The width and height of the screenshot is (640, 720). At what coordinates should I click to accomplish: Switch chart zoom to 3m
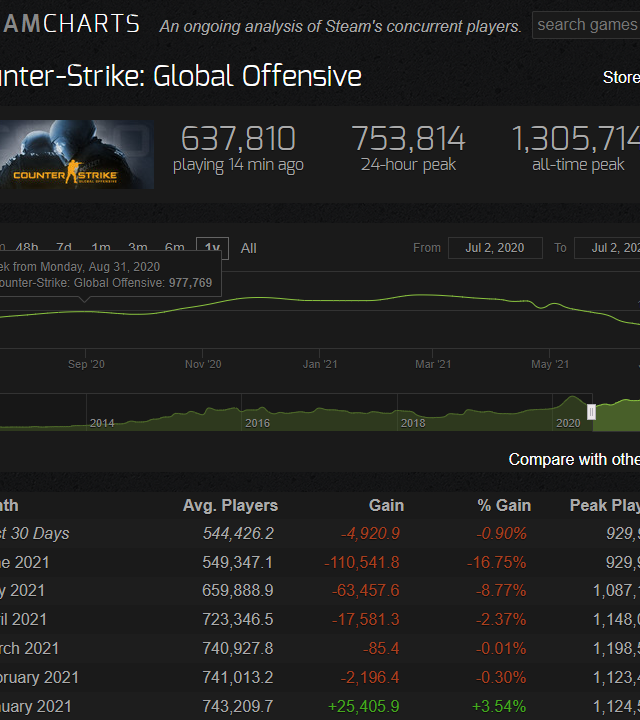click(138, 248)
